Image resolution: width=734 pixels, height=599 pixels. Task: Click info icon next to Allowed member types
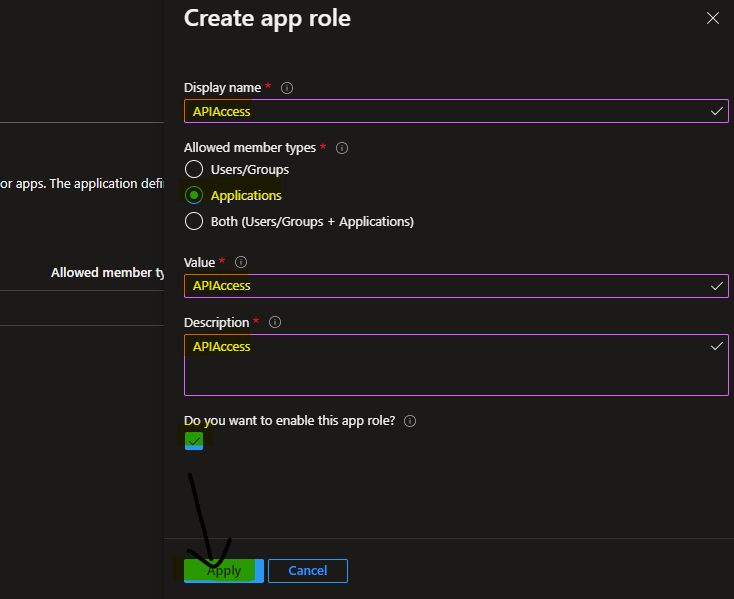(x=342, y=148)
